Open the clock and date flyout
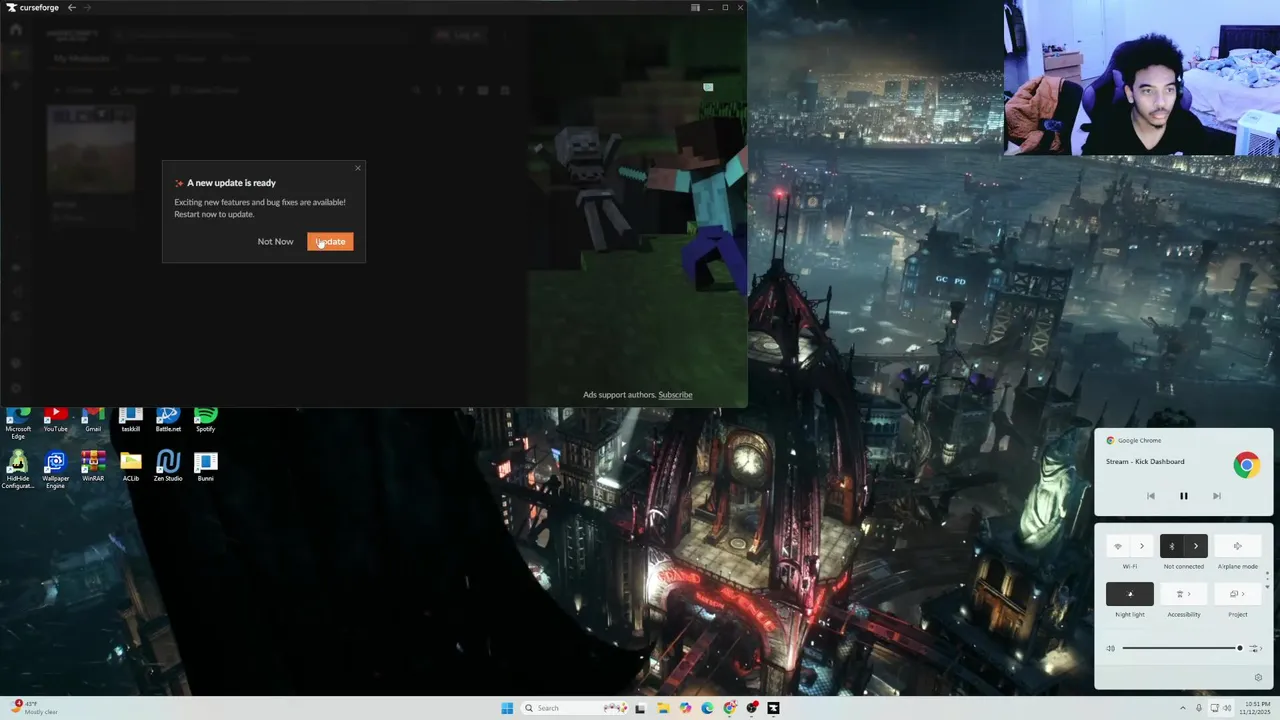This screenshot has width=1280, height=720. click(1256, 708)
